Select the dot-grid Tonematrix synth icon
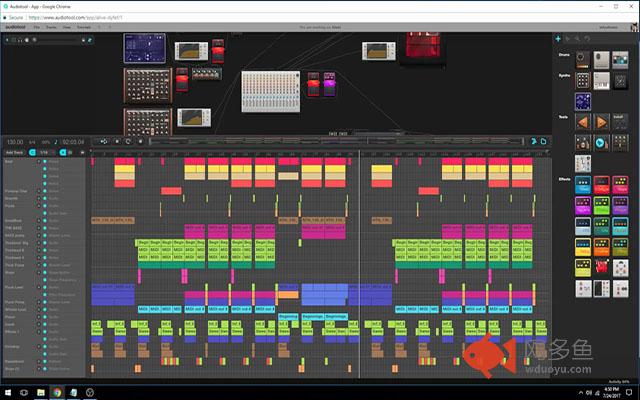 (582, 81)
